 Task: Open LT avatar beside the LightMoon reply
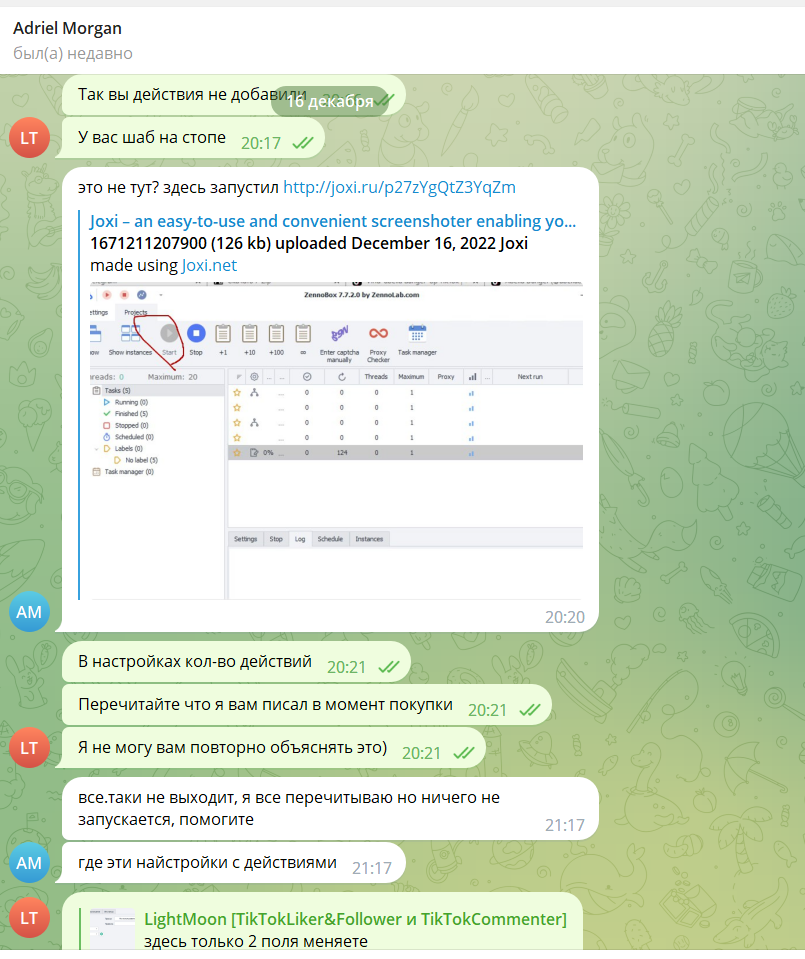[29, 917]
